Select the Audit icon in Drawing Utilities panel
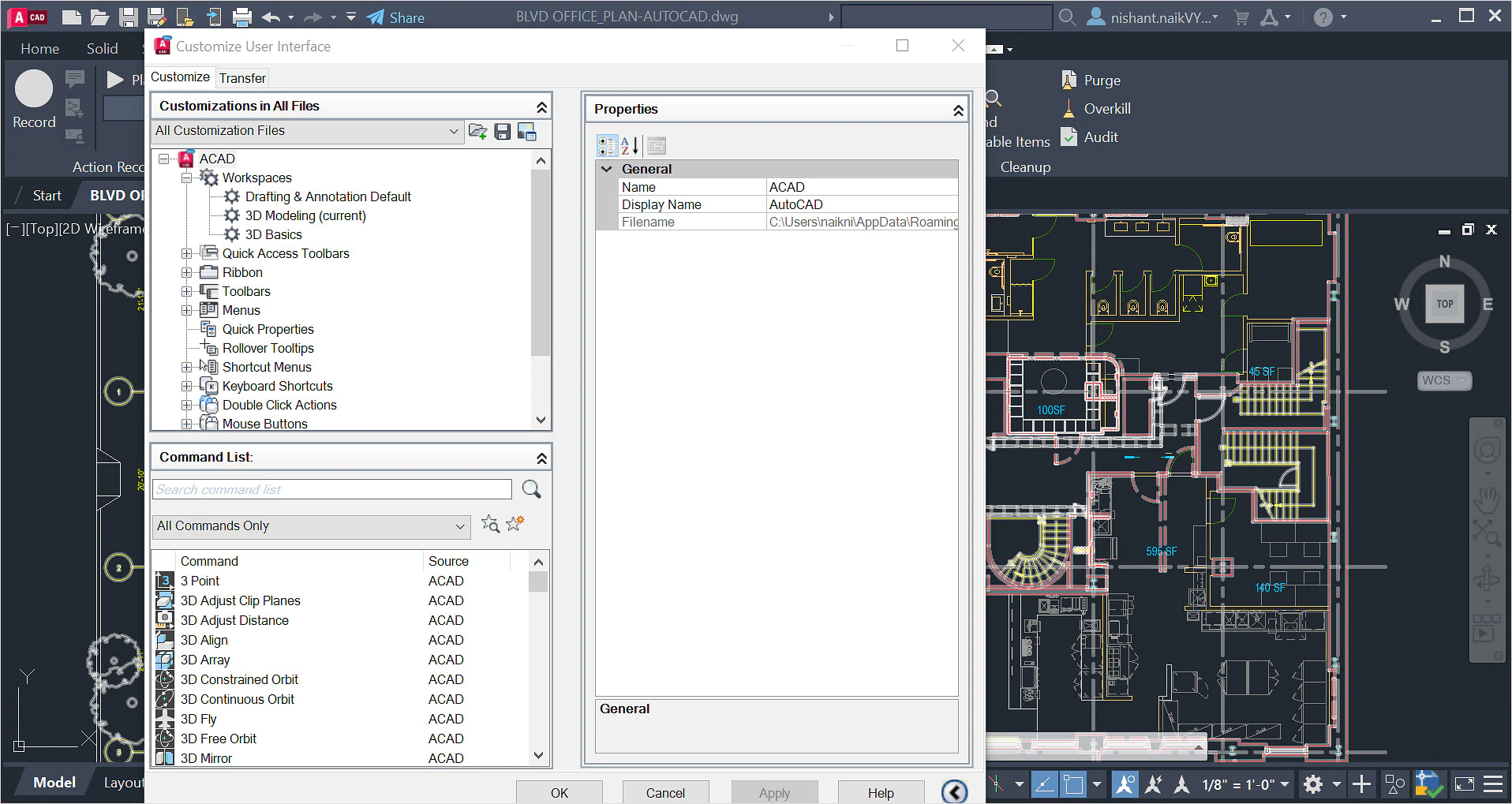The height and width of the screenshot is (804, 1512). coord(1070,136)
